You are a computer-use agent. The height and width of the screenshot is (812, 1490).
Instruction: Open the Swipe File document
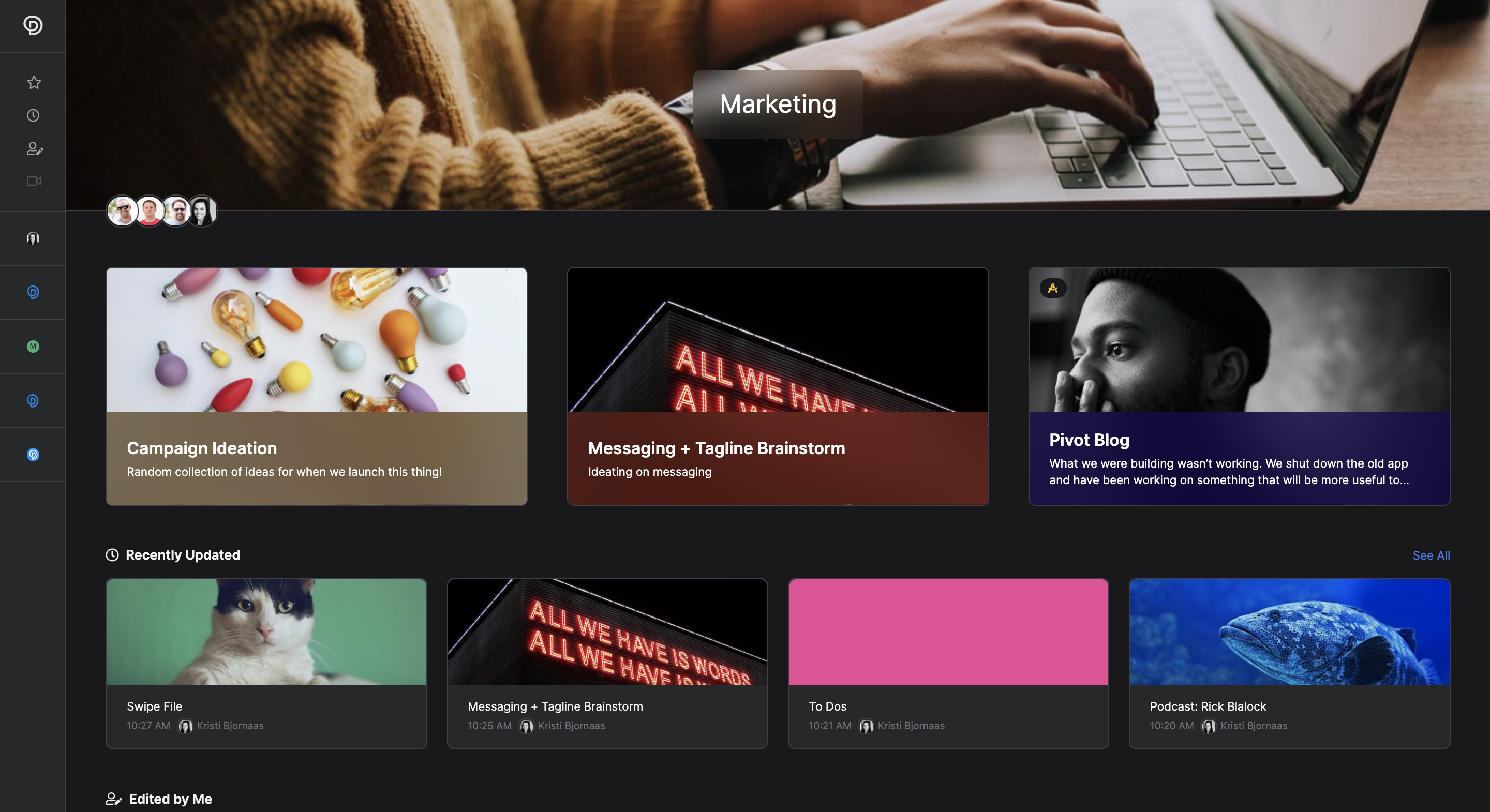266,663
